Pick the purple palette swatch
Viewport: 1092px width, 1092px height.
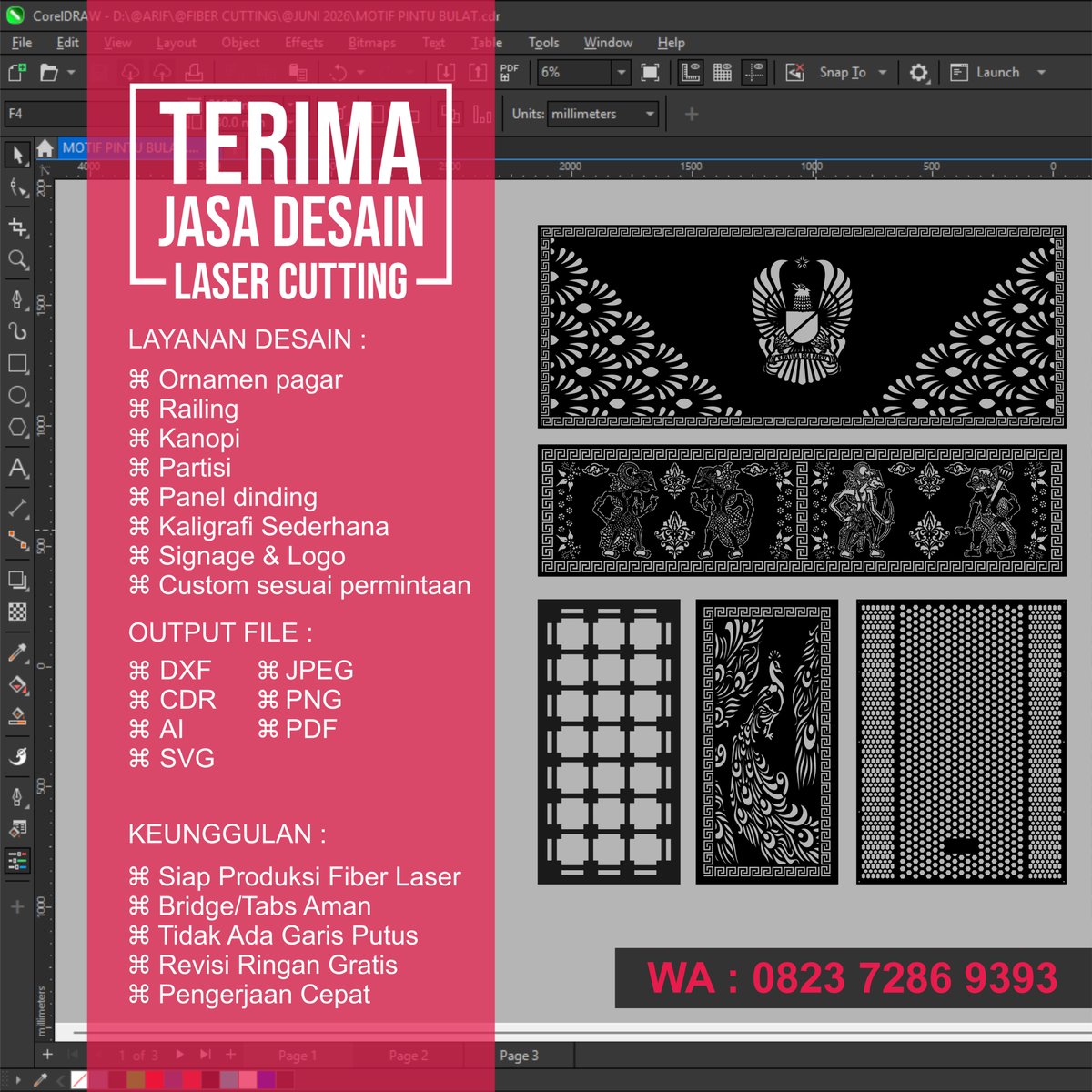266,1080
